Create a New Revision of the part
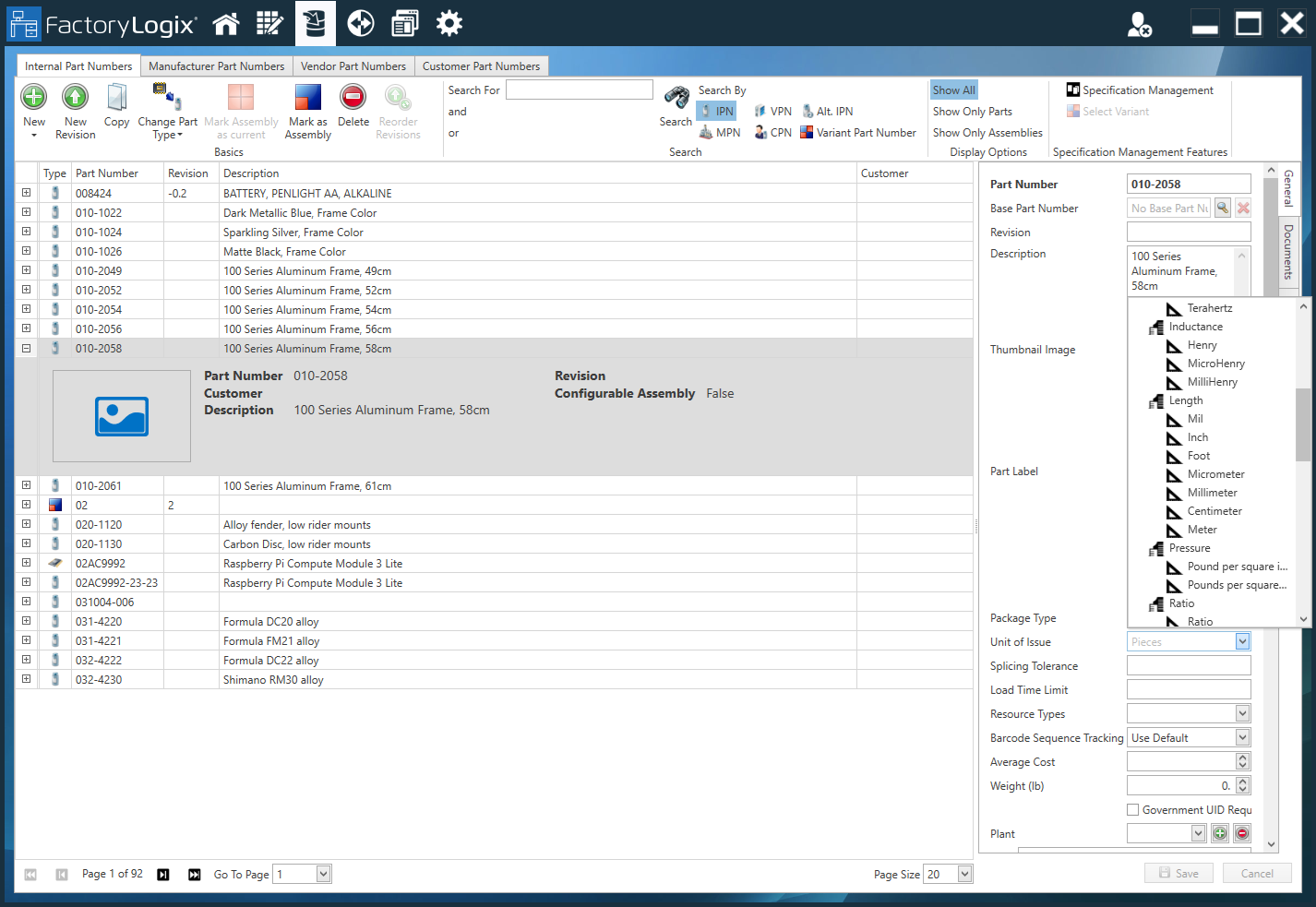Viewport: 1316px width, 907px height. point(74,104)
